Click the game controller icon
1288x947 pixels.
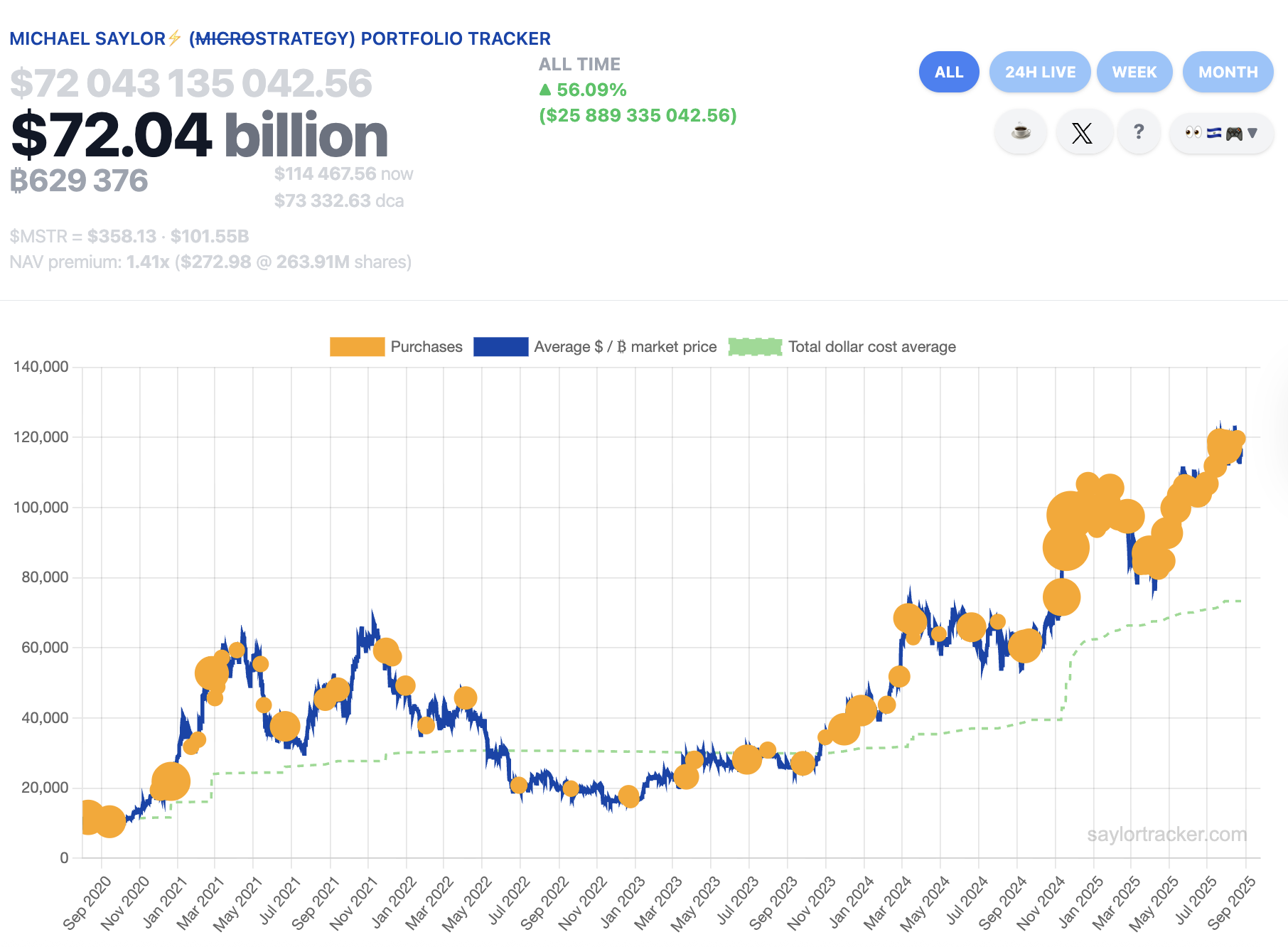point(1234,132)
